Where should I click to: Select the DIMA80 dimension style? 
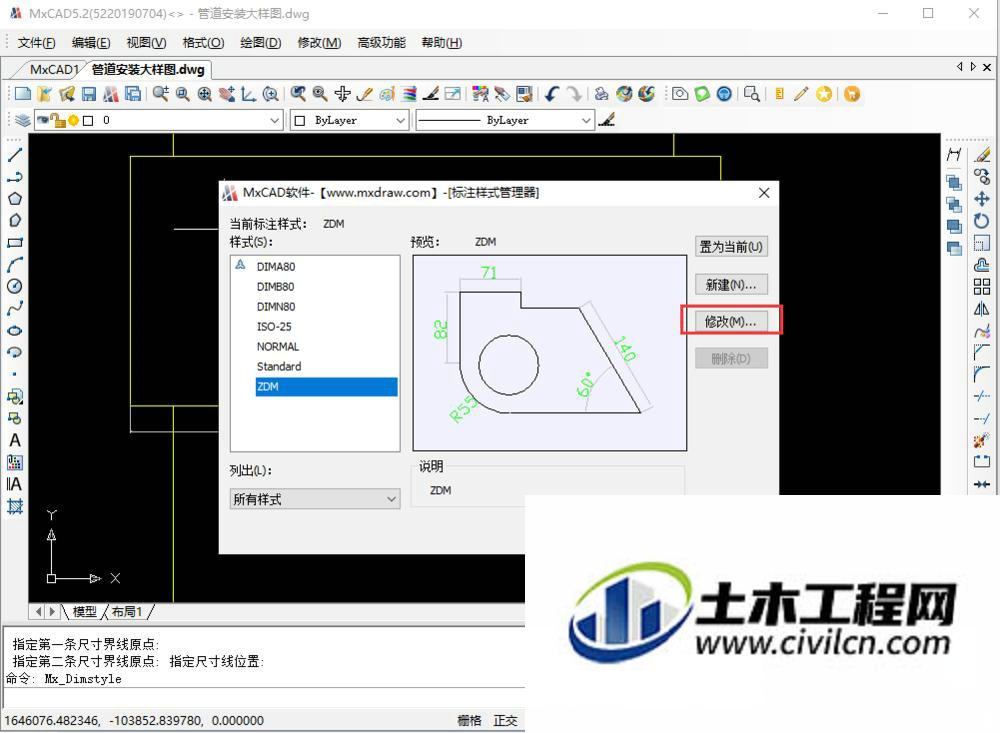[x=276, y=267]
